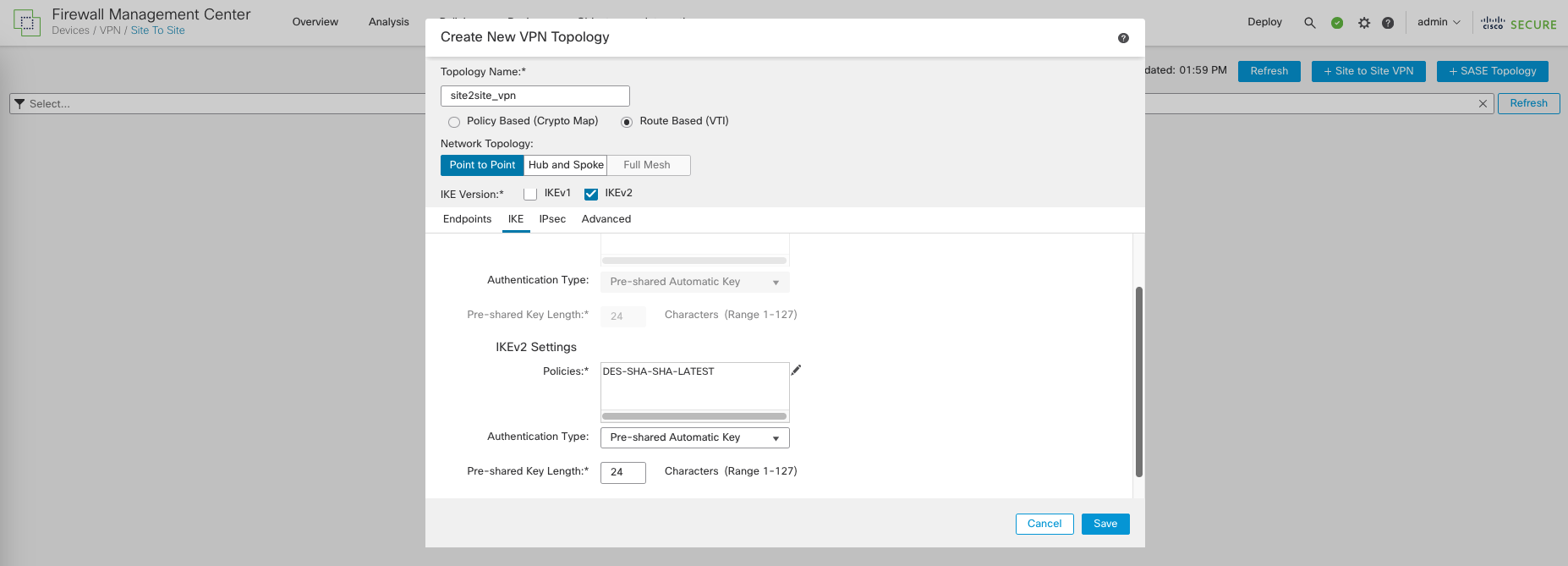
Task: Click the search magnifier icon in header
Action: (1309, 23)
